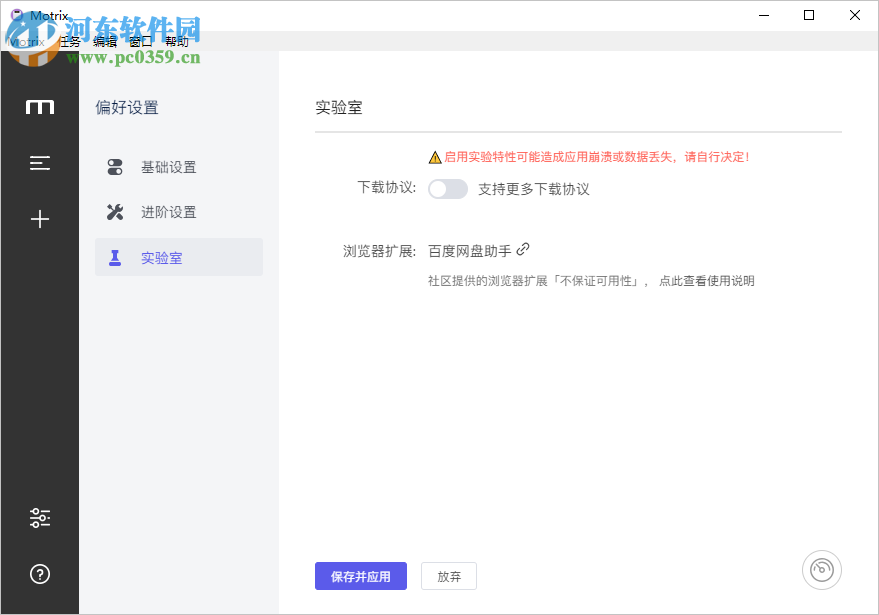Switch to the 基础设置 section

click(x=168, y=167)
